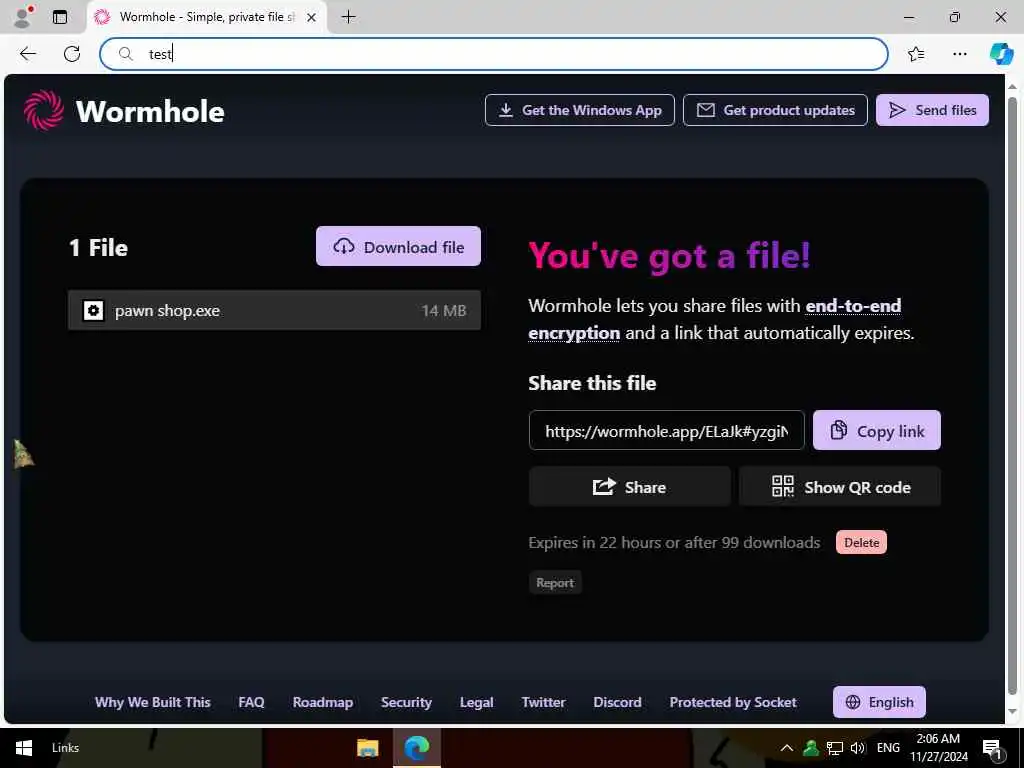Open the FAQ footer link

click(x=251, y=702)
